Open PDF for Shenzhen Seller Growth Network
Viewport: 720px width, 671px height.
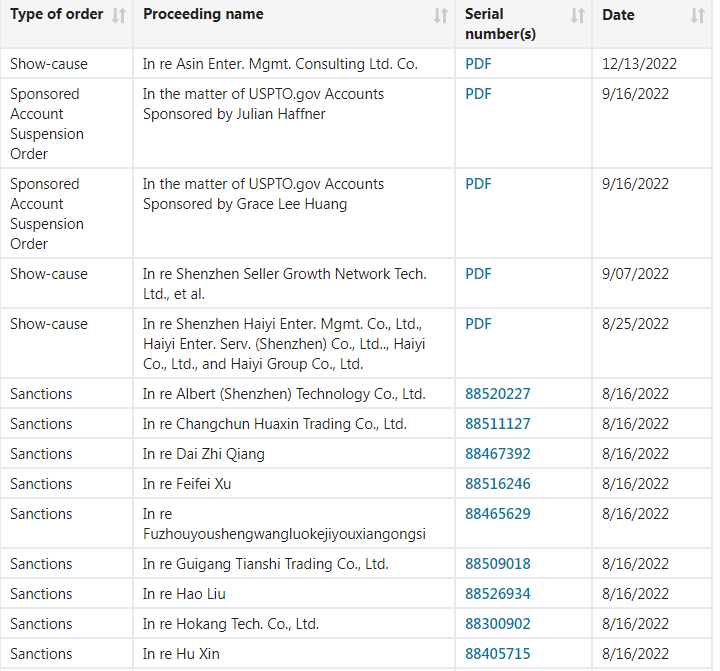(x=478, y=274)
